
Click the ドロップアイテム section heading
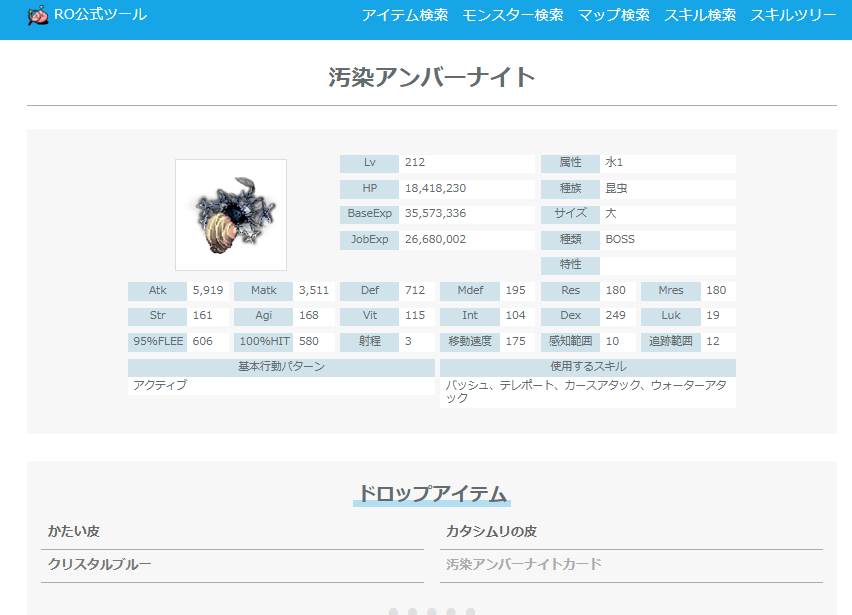point(432,494)
